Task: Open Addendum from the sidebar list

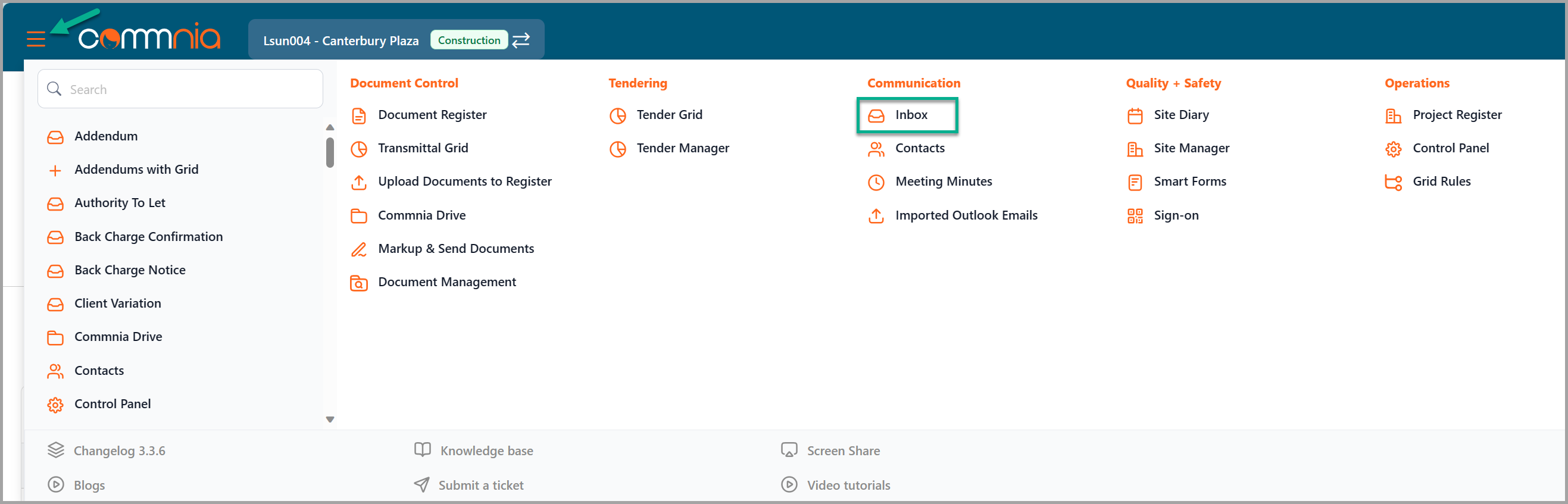Action: click(106, 136)
